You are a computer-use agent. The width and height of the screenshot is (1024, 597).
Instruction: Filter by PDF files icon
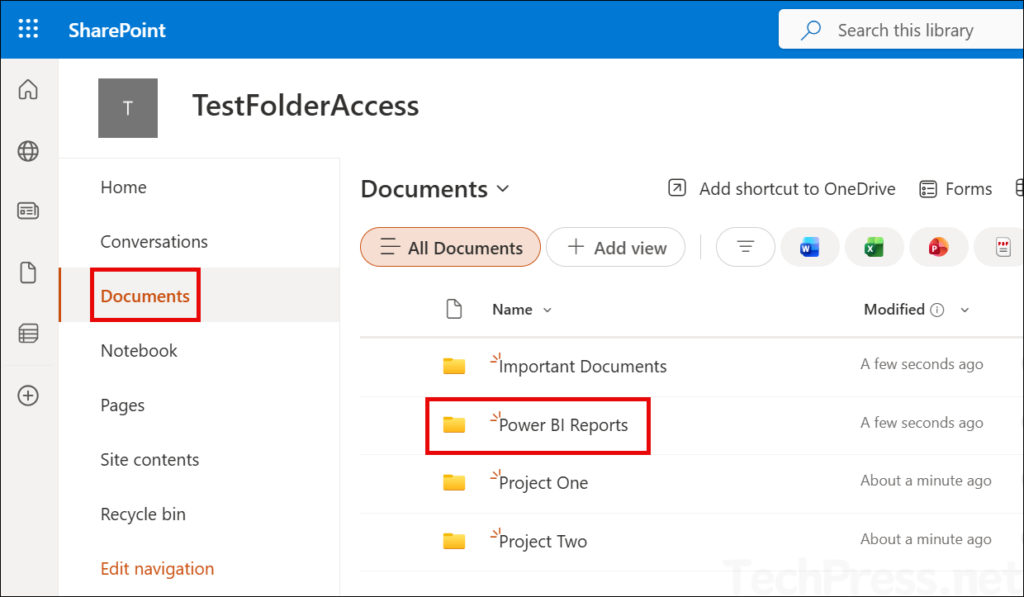[1002, 247]
